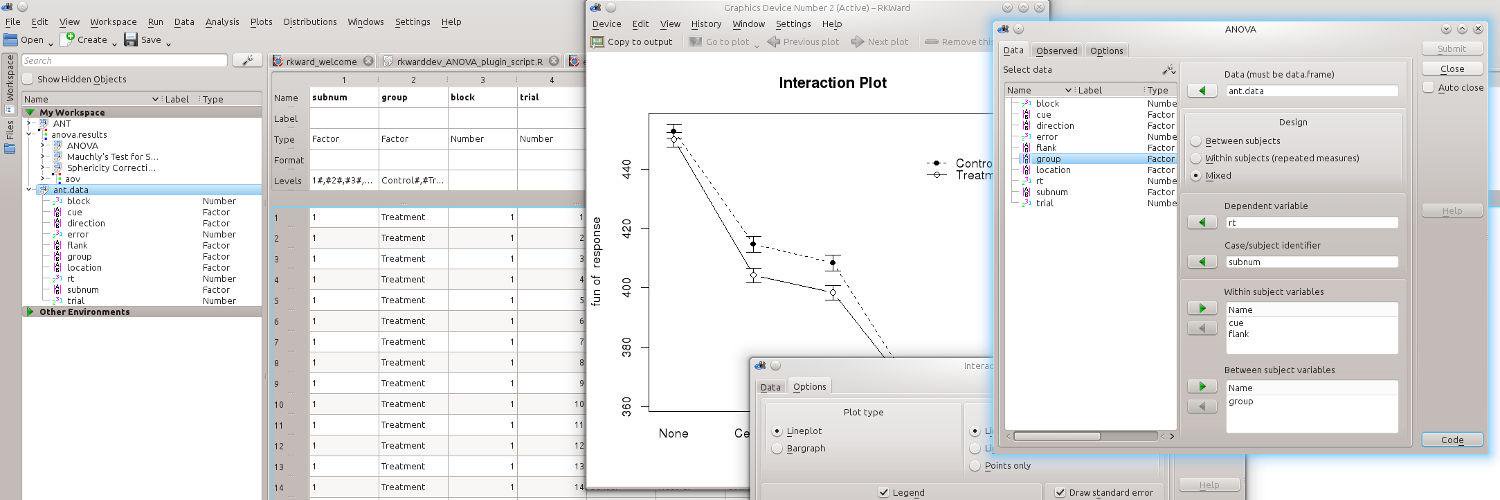Screen dimensions: 1500x500
Task: Switch to Options tab in interaction plot dialog
Action: [809, 387]
